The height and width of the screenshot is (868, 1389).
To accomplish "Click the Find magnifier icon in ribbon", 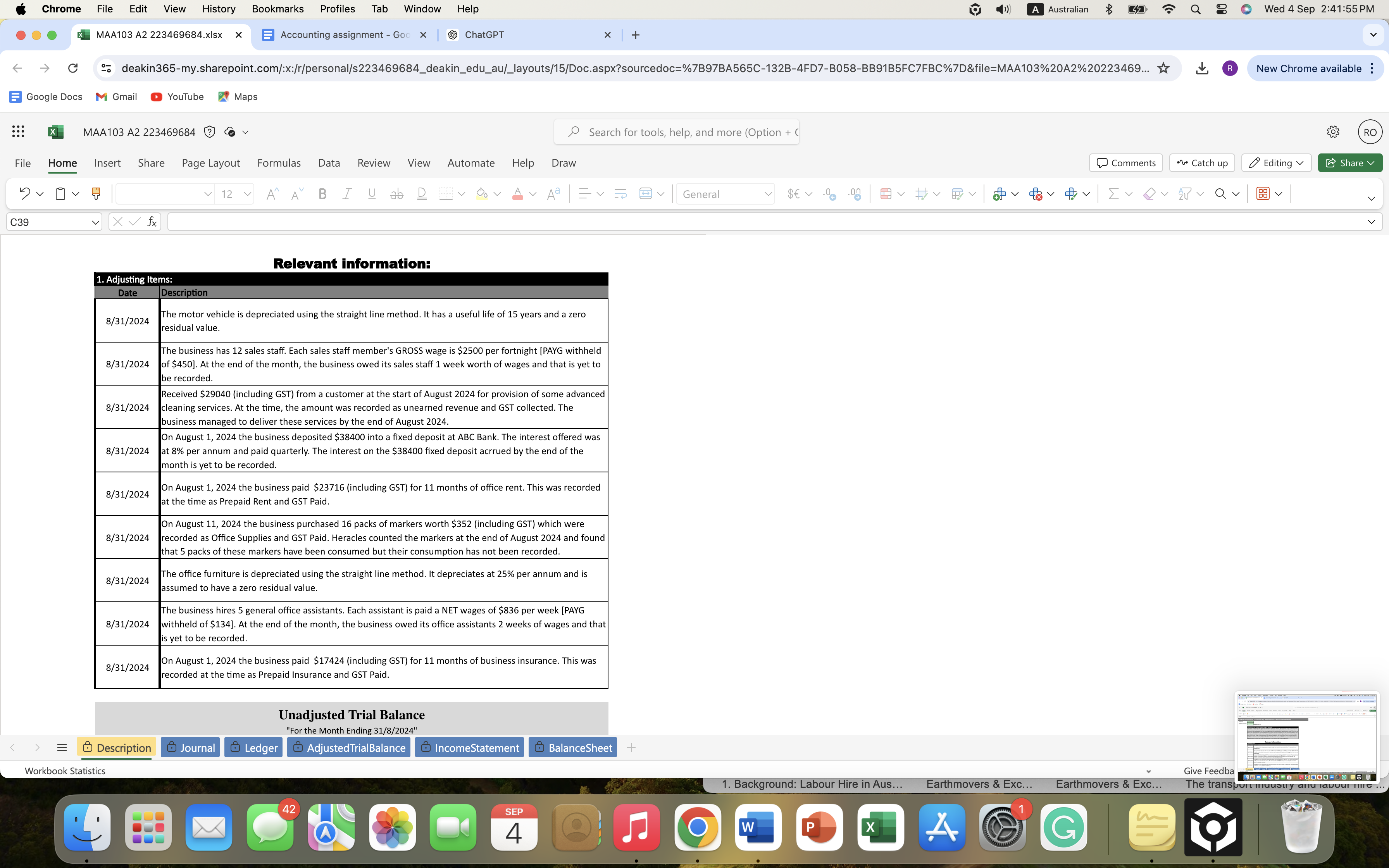I will click(1220, 194).
